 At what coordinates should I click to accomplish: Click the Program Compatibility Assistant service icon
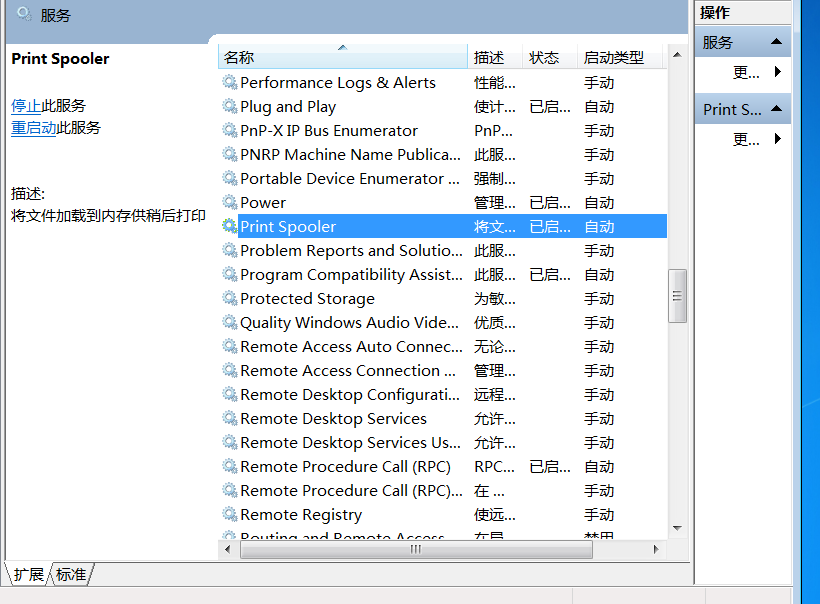[230, 275]
